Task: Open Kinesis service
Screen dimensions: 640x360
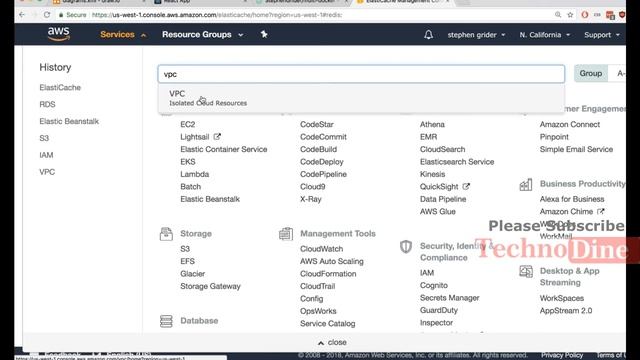Action: click(x=432, y=174)
